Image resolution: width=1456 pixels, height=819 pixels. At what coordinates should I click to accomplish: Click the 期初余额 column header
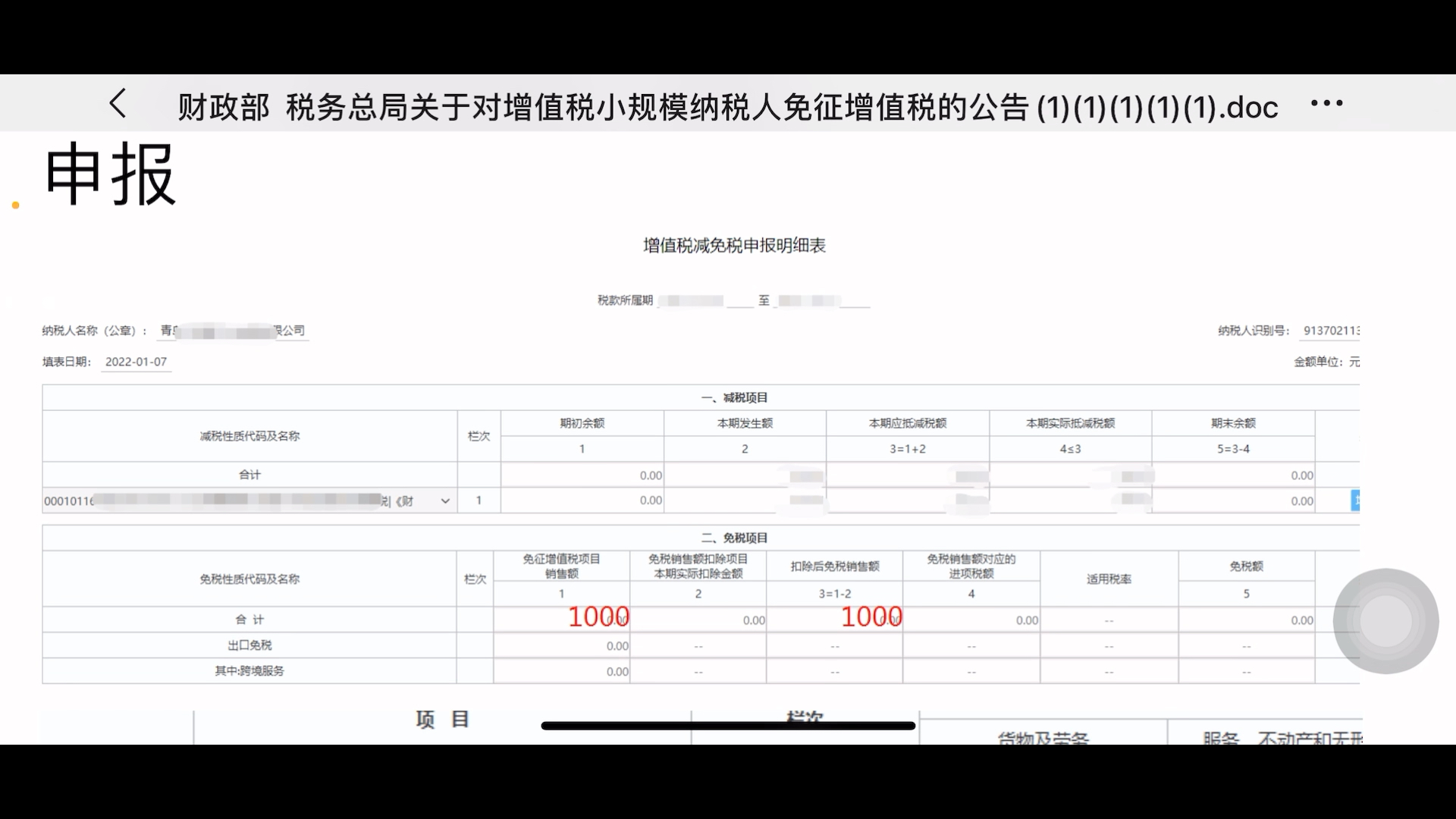(582, 423)
